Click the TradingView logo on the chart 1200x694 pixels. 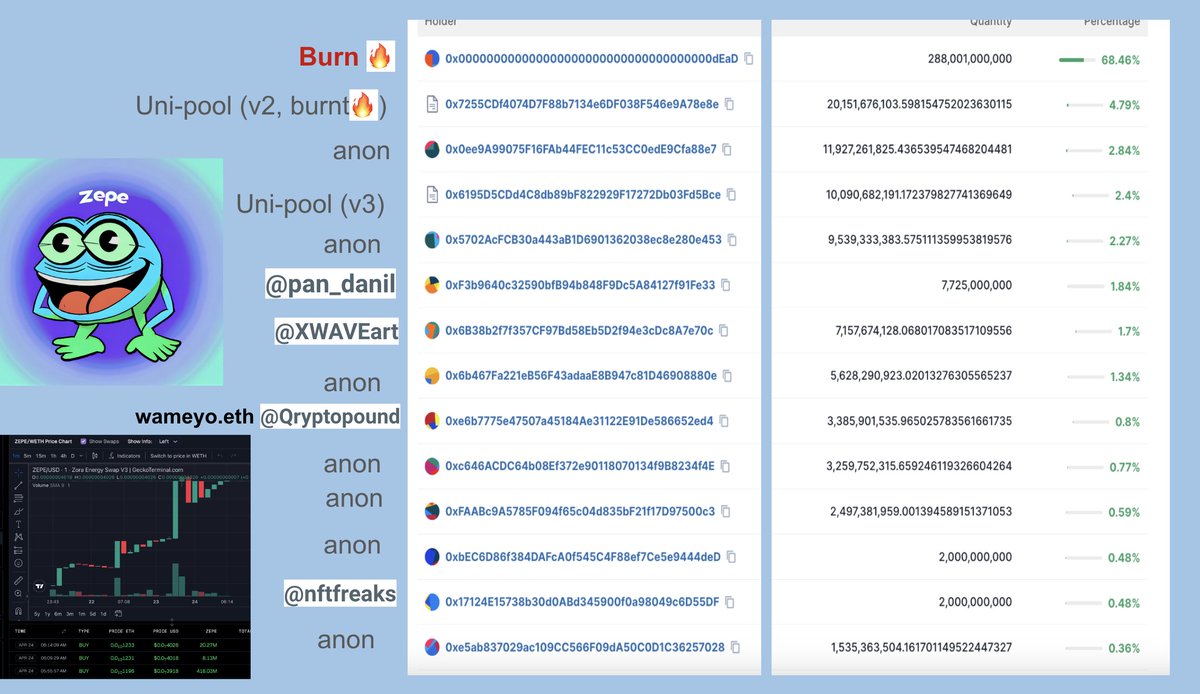(40, 586)
